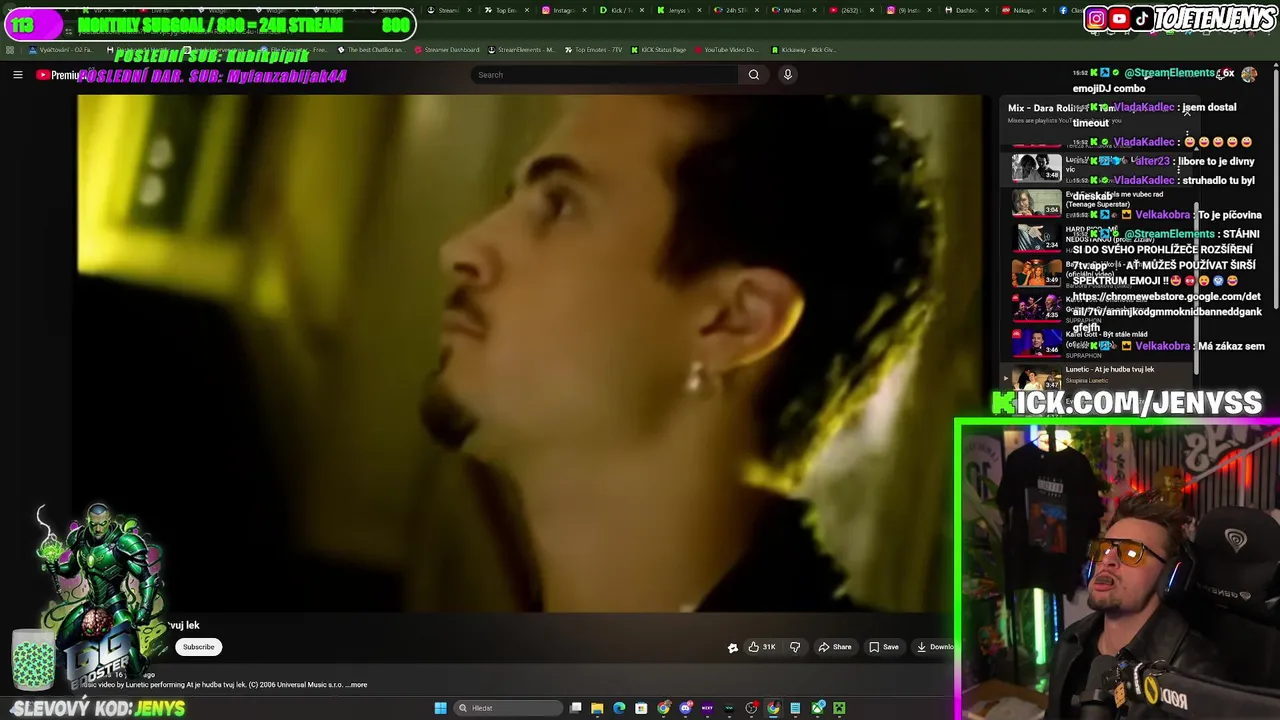The image size is (1280, 720).
Task: Switch to the Nákup browser tab
Action: (x=1022, y=10)
